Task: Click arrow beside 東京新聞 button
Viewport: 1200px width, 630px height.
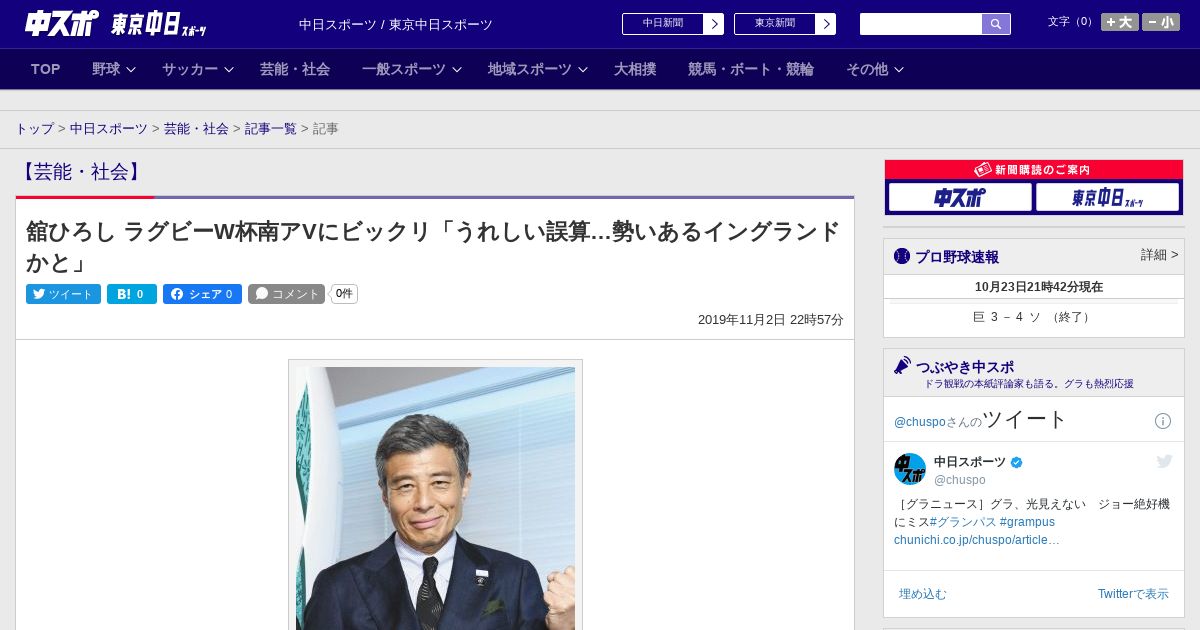Action: click(x=826, y=24)
